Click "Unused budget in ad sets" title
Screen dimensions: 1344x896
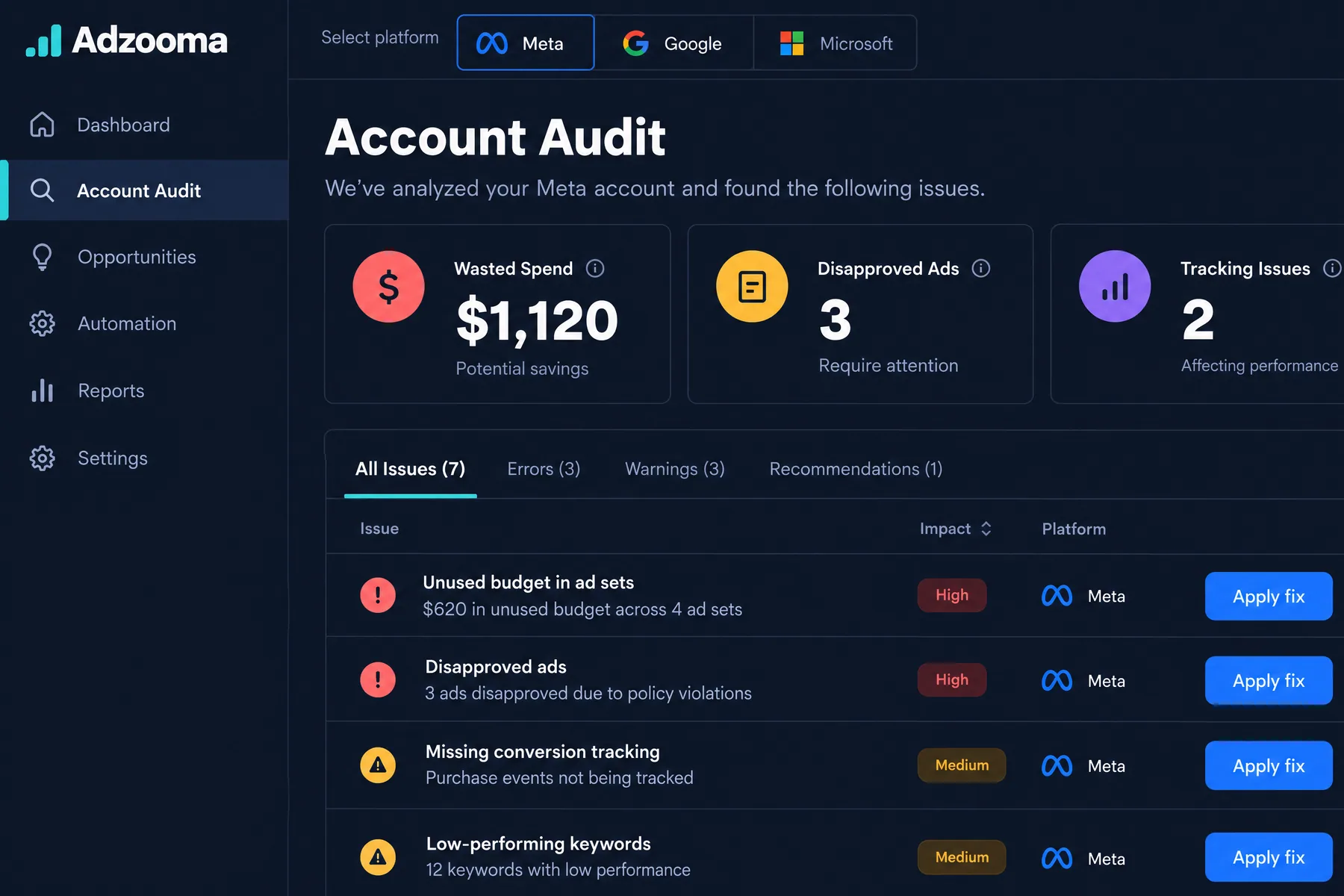[528, 582]
